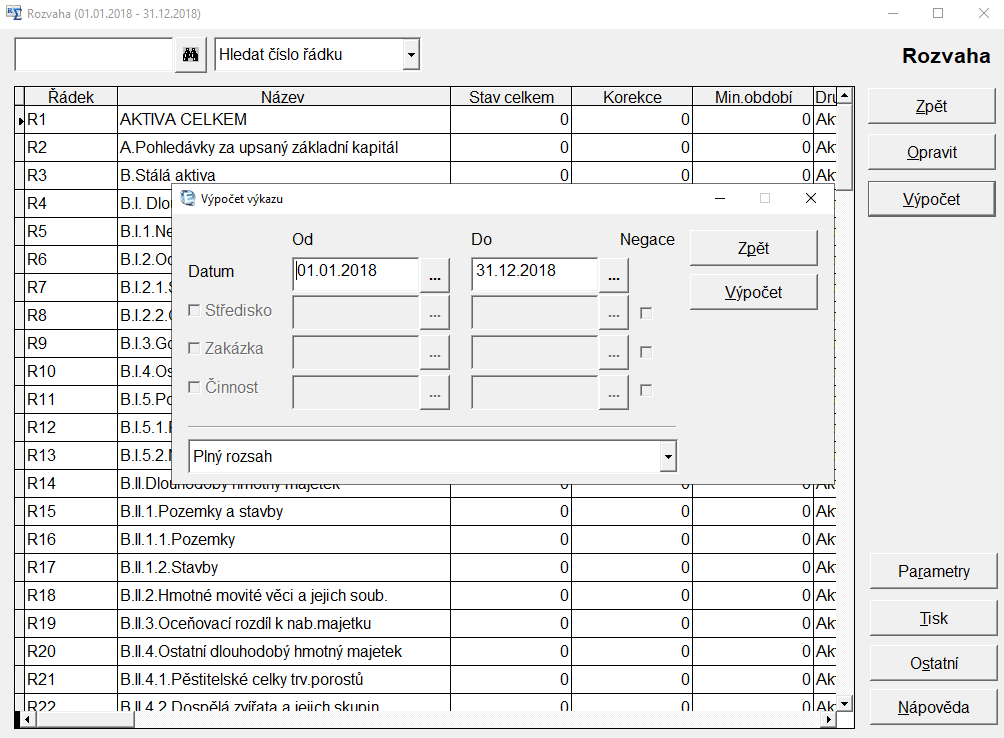
Task: Open the Hledat číslo řádku dropdown
Action: pyautogui.click(x=411, y=55)
